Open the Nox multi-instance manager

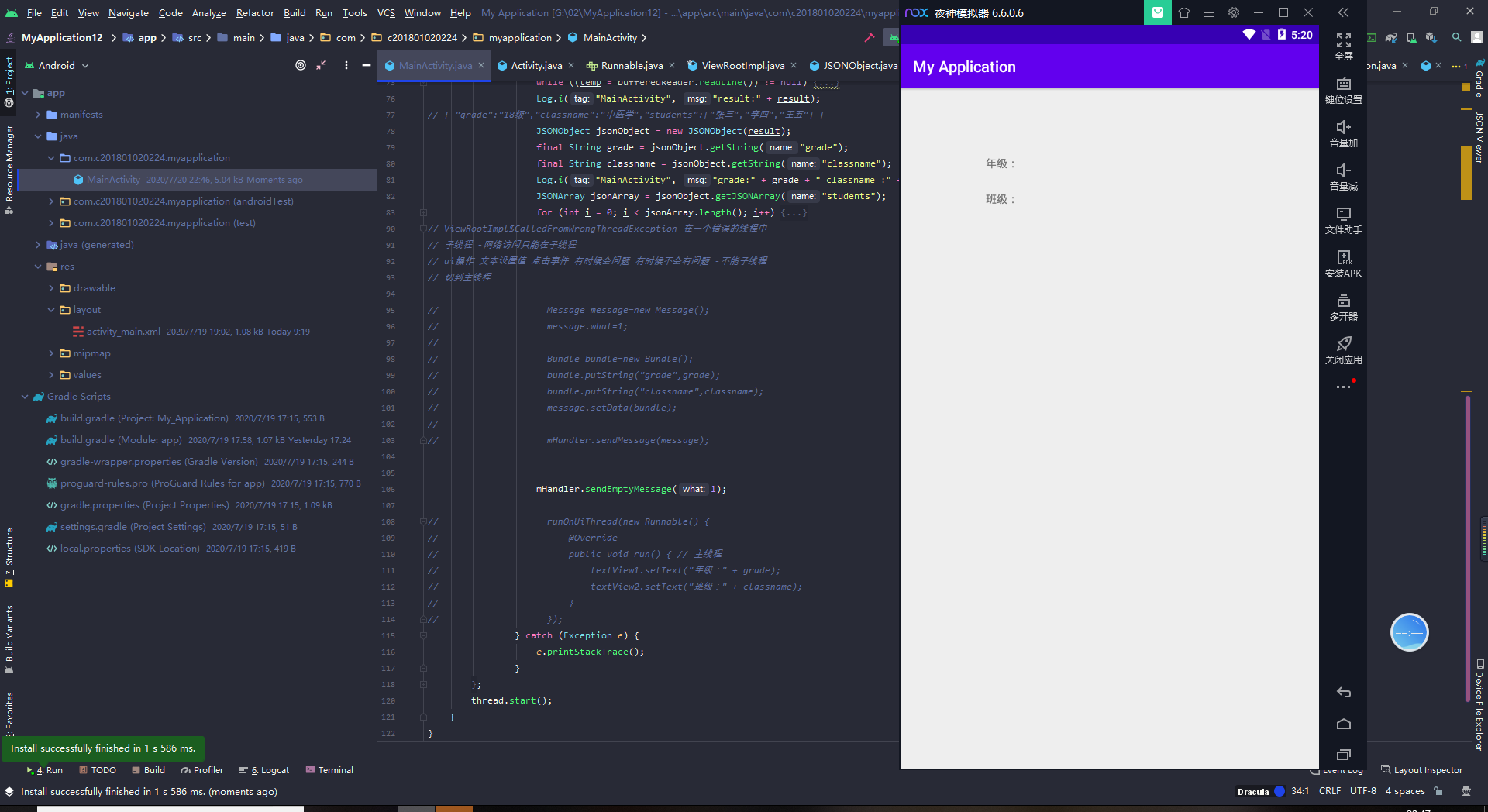click(x=1343, y=306)
